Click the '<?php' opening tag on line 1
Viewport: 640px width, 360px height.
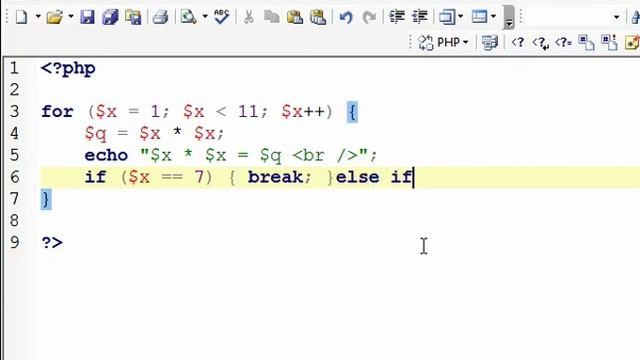[x=68, y=69]
